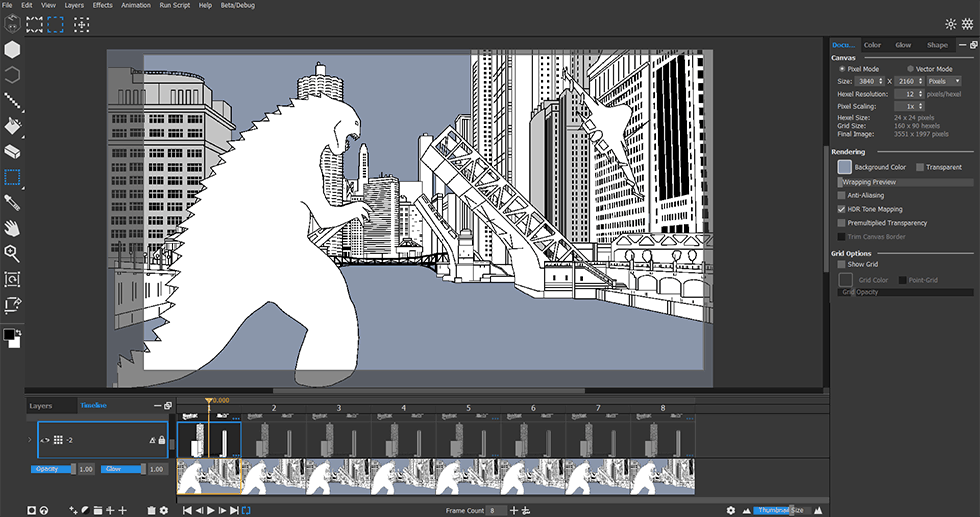
Task: Enable the Anti-Aliasing checkbox
Action: point(841,195)
